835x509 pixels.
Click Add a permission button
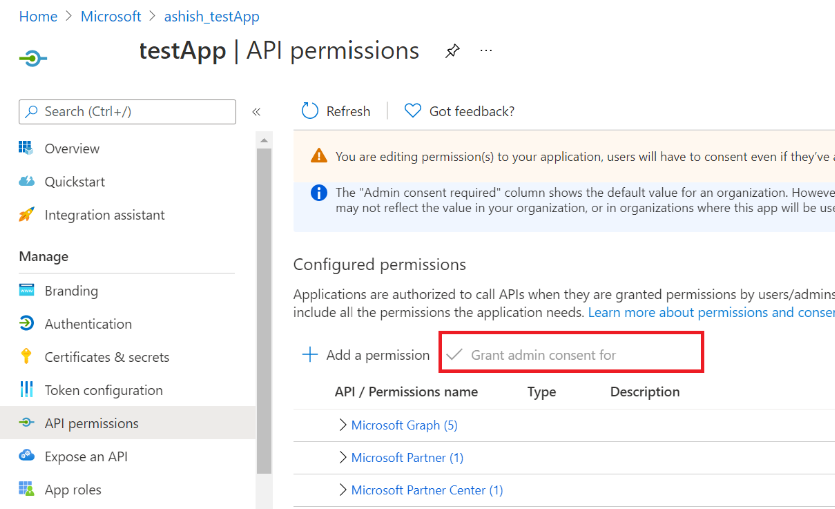click(366, 355)
